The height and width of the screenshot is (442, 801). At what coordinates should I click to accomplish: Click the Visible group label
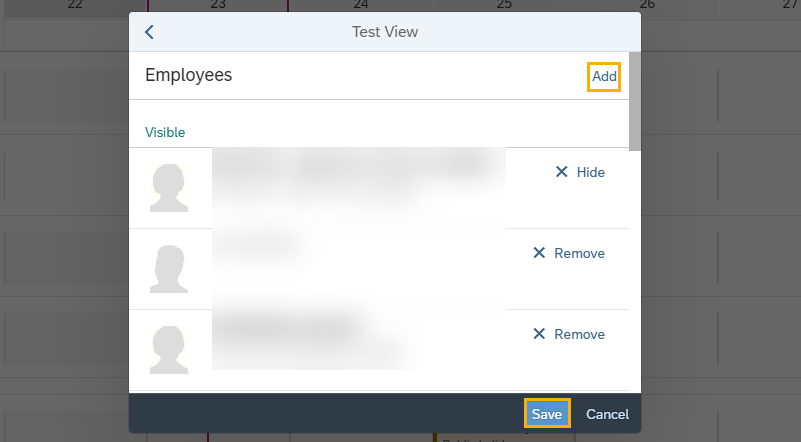point(165,132)
